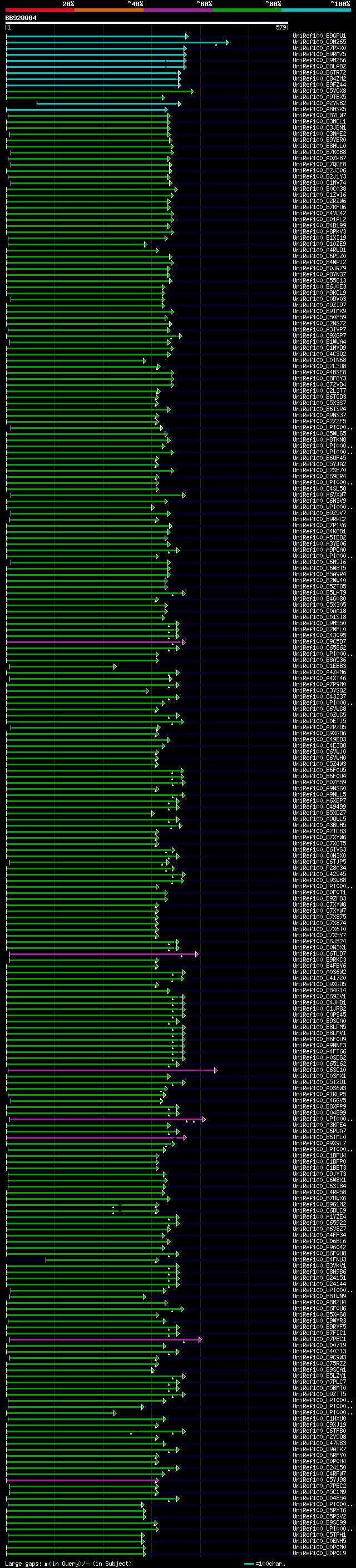This screenshot has width=356, height=1568.
Task: Choose the UniRef100_A9NLL5 entry
Action: [x=319, y=794]
